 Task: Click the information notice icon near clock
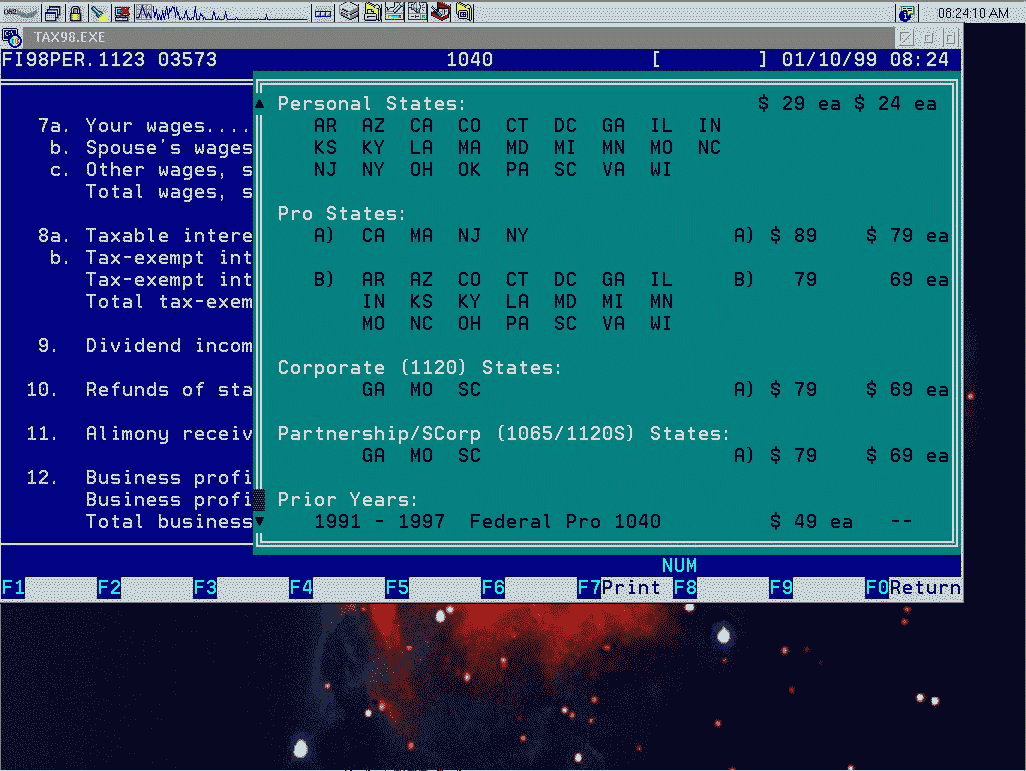click(x=906, y=13)
